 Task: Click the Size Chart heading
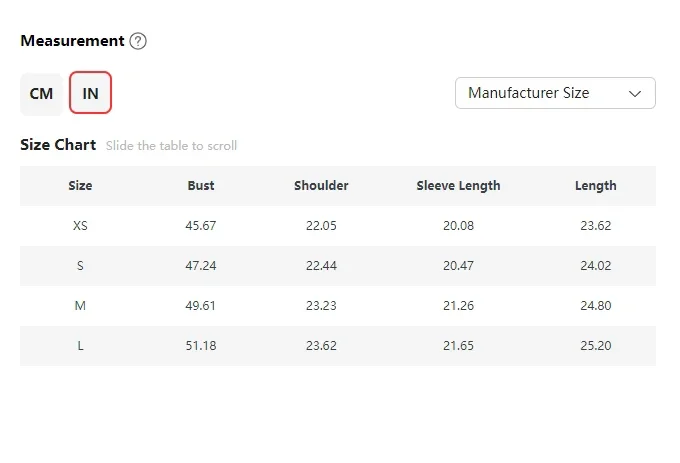click(58, 145)
